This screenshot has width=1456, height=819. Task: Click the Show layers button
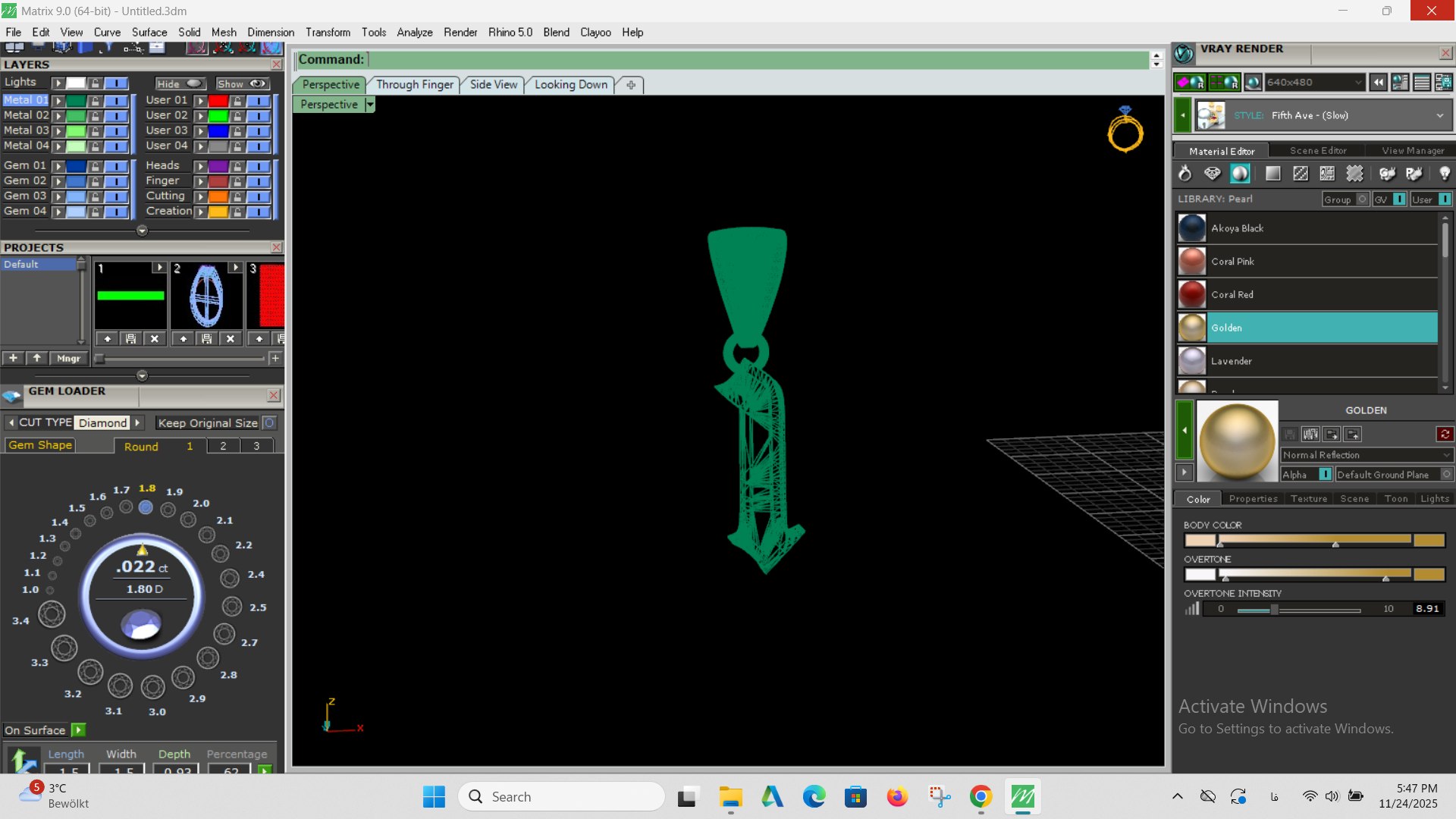[243, 83]
